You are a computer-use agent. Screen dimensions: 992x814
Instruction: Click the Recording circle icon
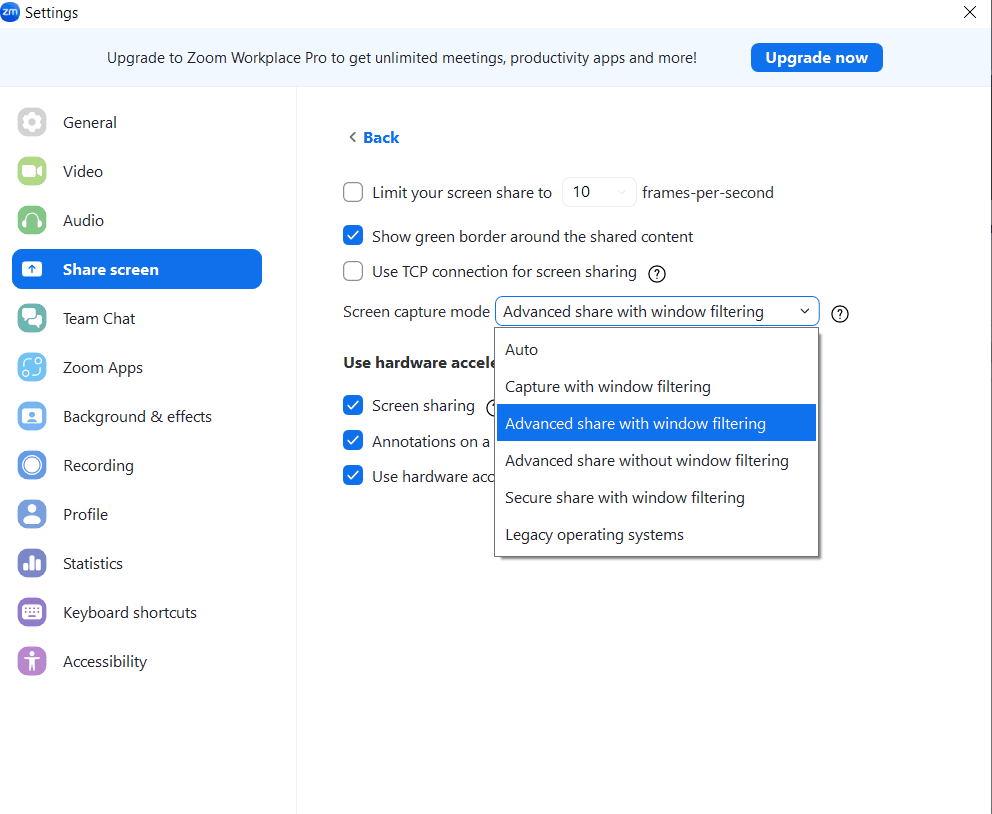pyautogui.click(x=32, y=465)
